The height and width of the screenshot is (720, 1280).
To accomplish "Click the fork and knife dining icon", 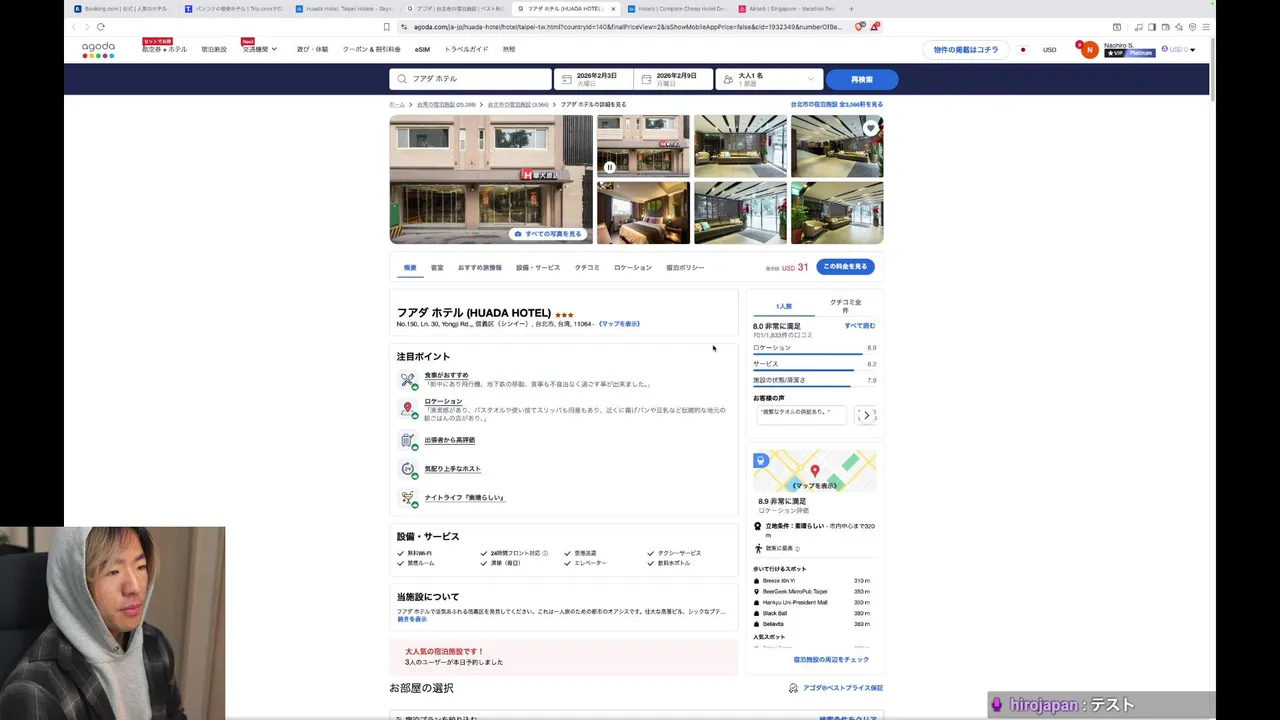I will coord(408,380).
